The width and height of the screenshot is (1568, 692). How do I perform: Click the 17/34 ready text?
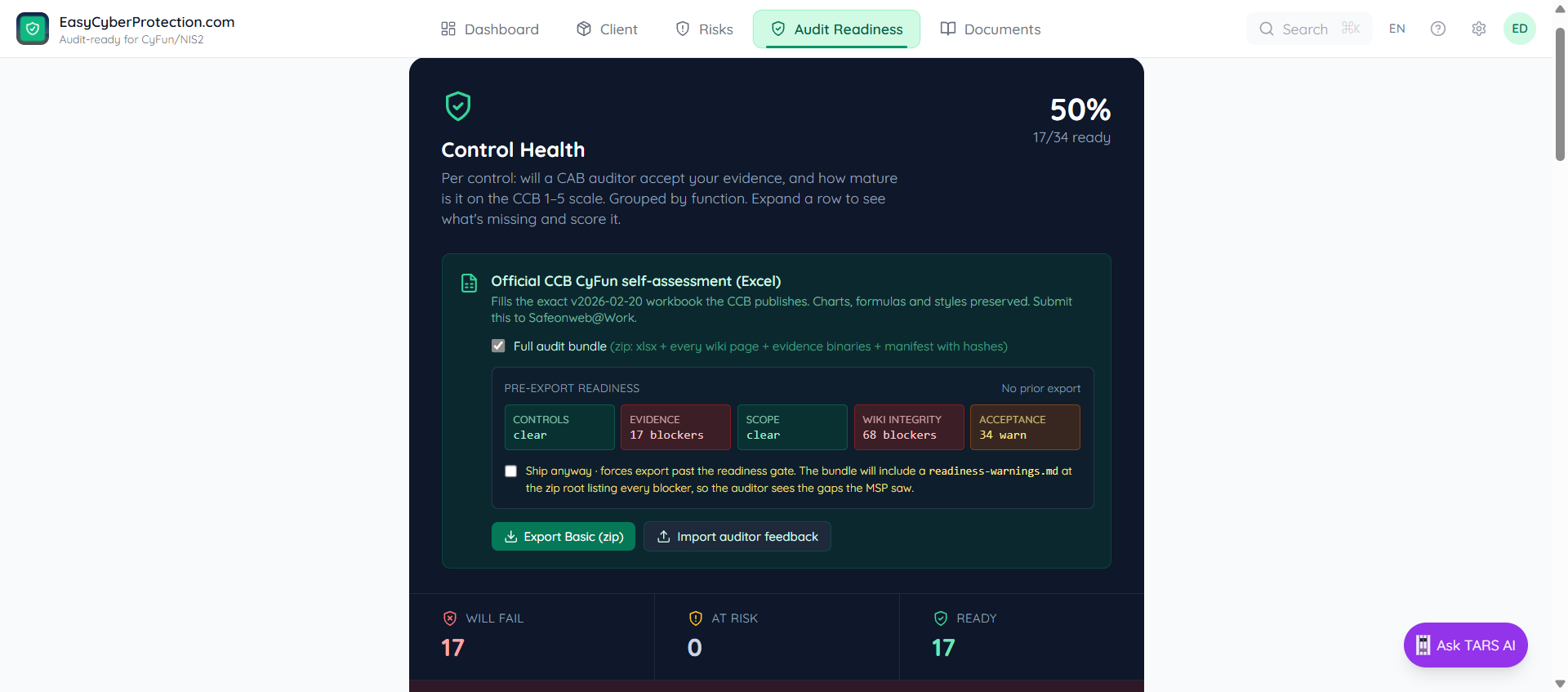click(1071, 137)
